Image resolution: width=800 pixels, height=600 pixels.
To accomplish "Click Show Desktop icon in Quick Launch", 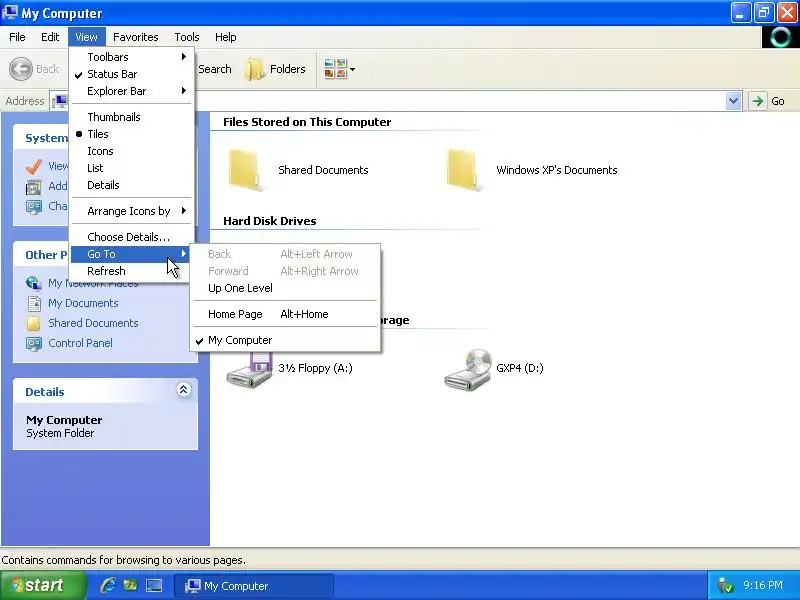I will point(154,585).
